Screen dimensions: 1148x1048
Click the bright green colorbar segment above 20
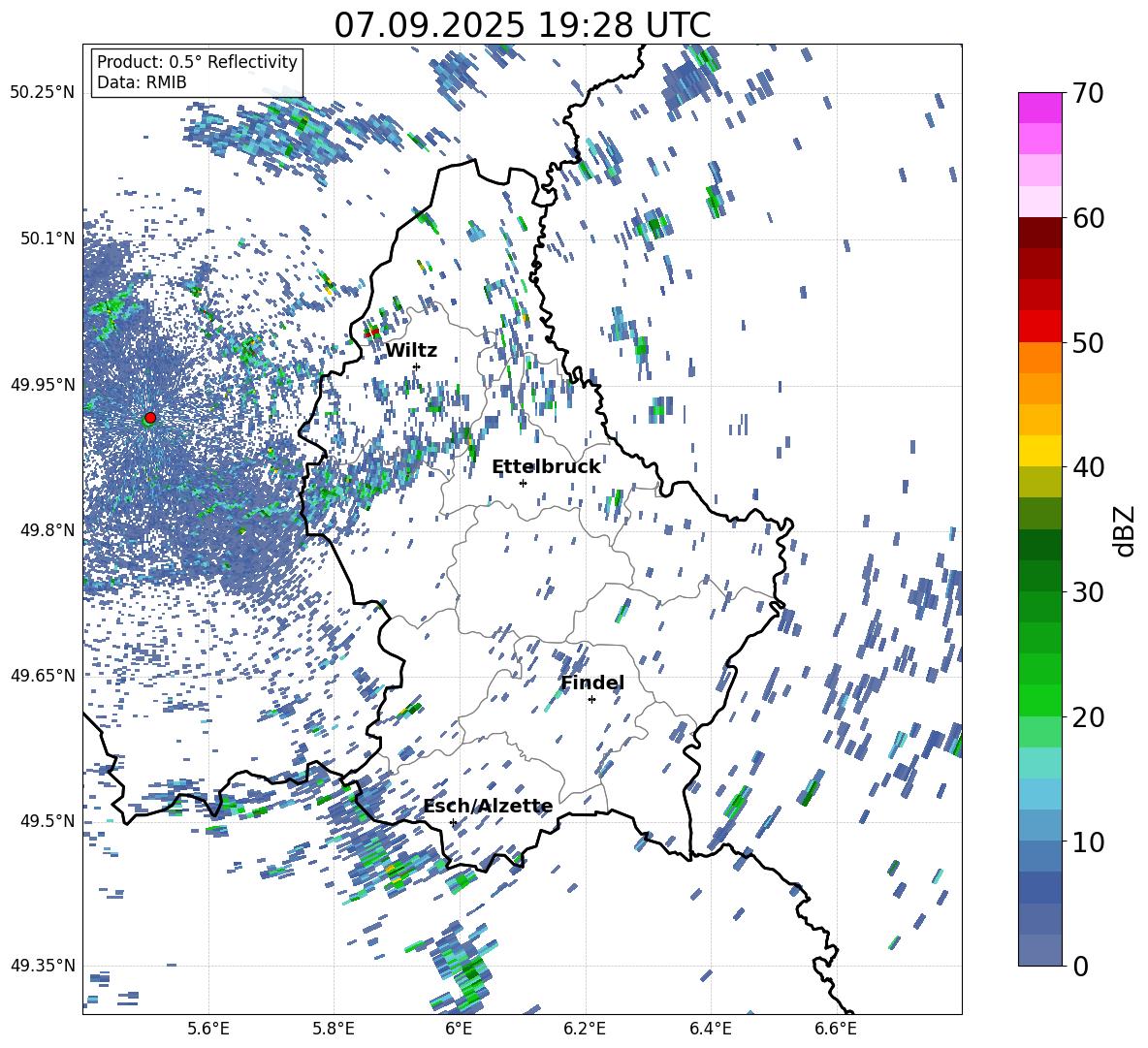1039,700
